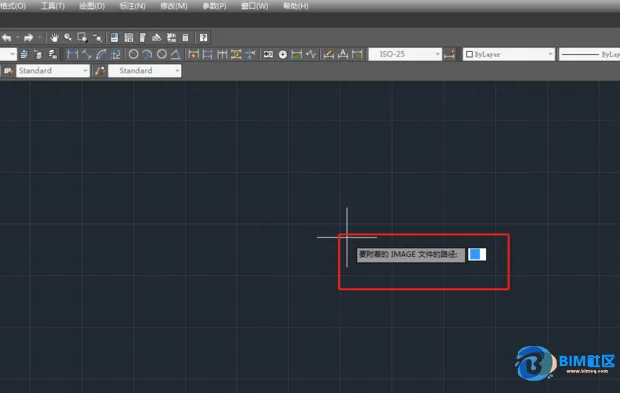The height and width of the screenshot is (393, 620).
Task: Click the Undo arrow icon
Action: coord(7,38)
